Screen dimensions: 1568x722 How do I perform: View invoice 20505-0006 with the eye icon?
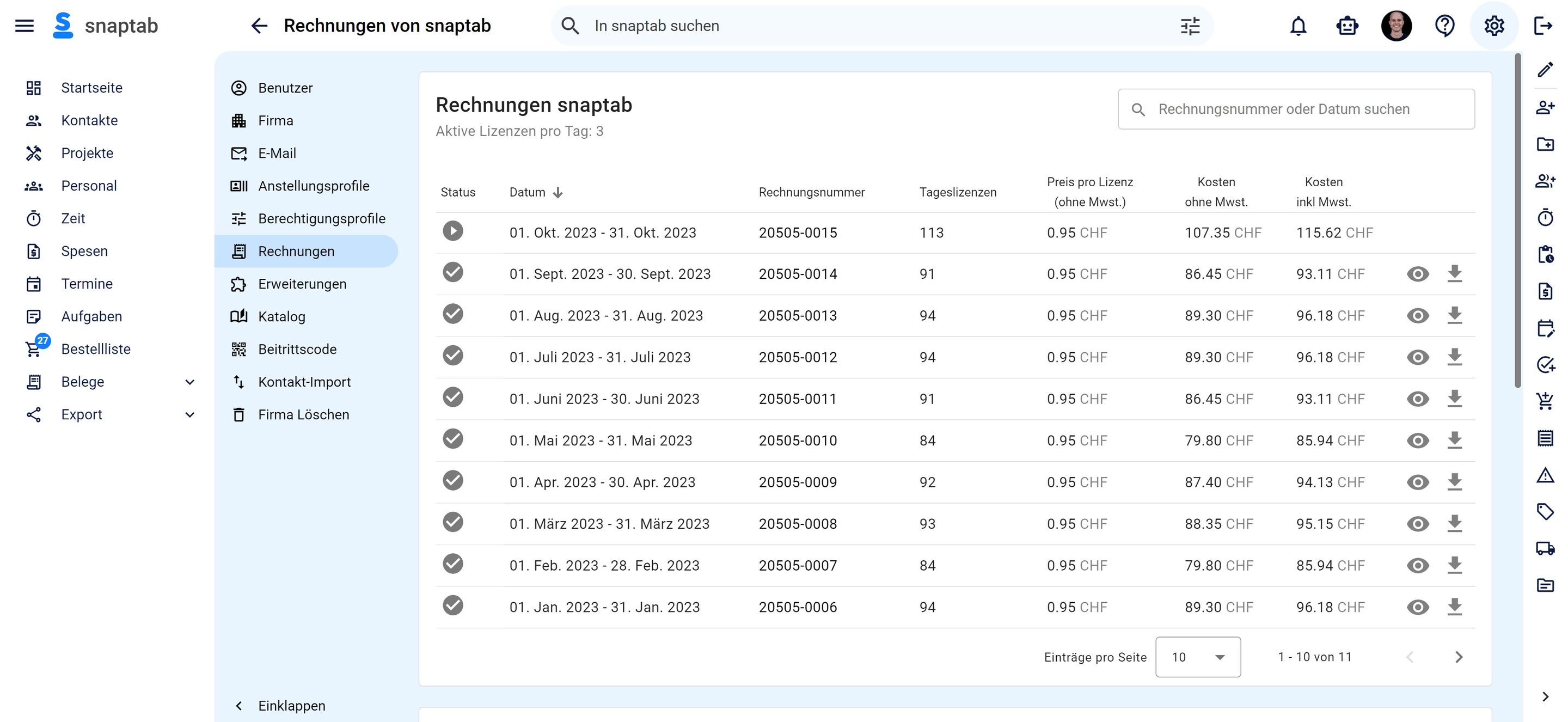pyautogui.click(x=1418, y=607)
